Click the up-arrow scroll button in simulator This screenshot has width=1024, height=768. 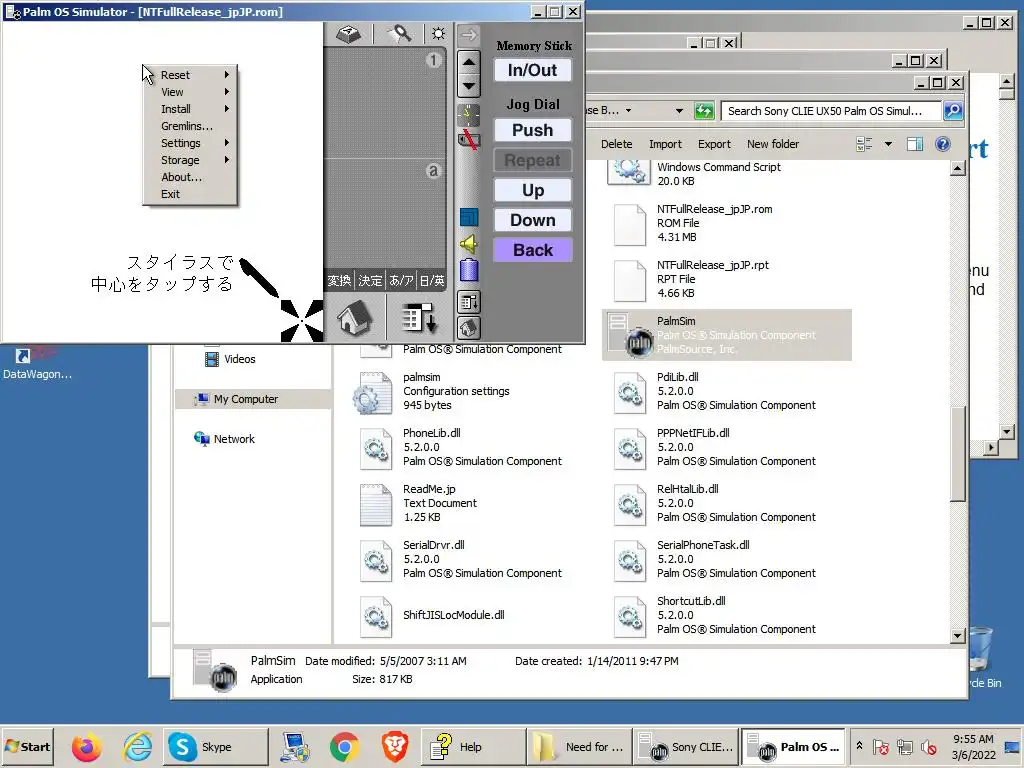click(x=468, y=62)
